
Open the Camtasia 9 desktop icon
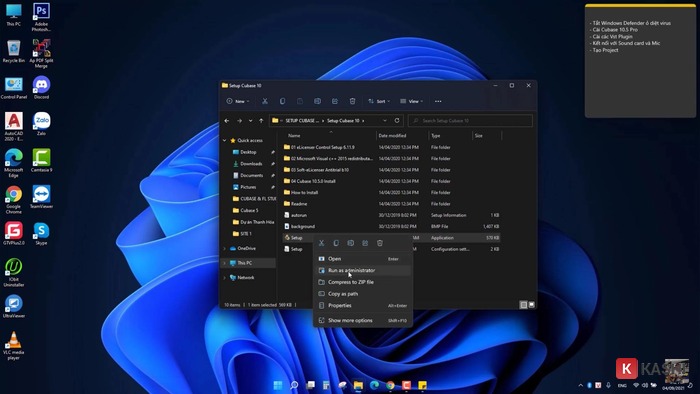coord(41,161)
